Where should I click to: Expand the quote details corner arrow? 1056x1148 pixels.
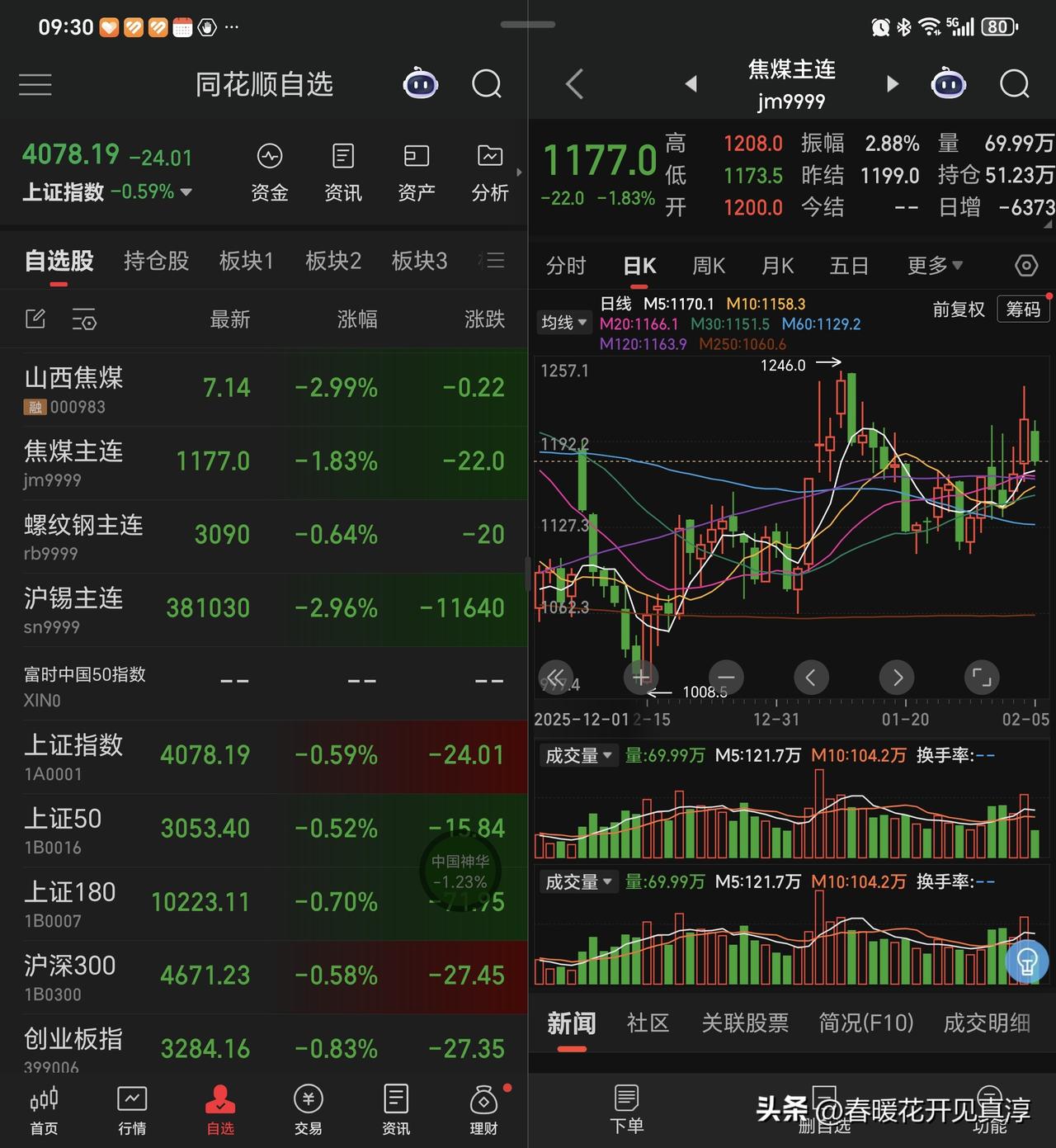click(x=1048, y=224)
